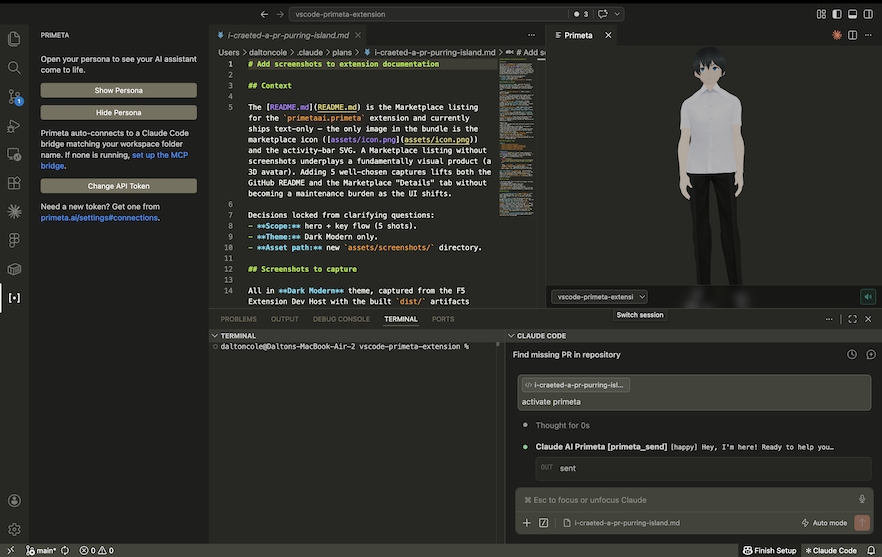Open primeta.ai/settings#connections link
The width and height of the screenshot is (882, 557).
point(99,218)
